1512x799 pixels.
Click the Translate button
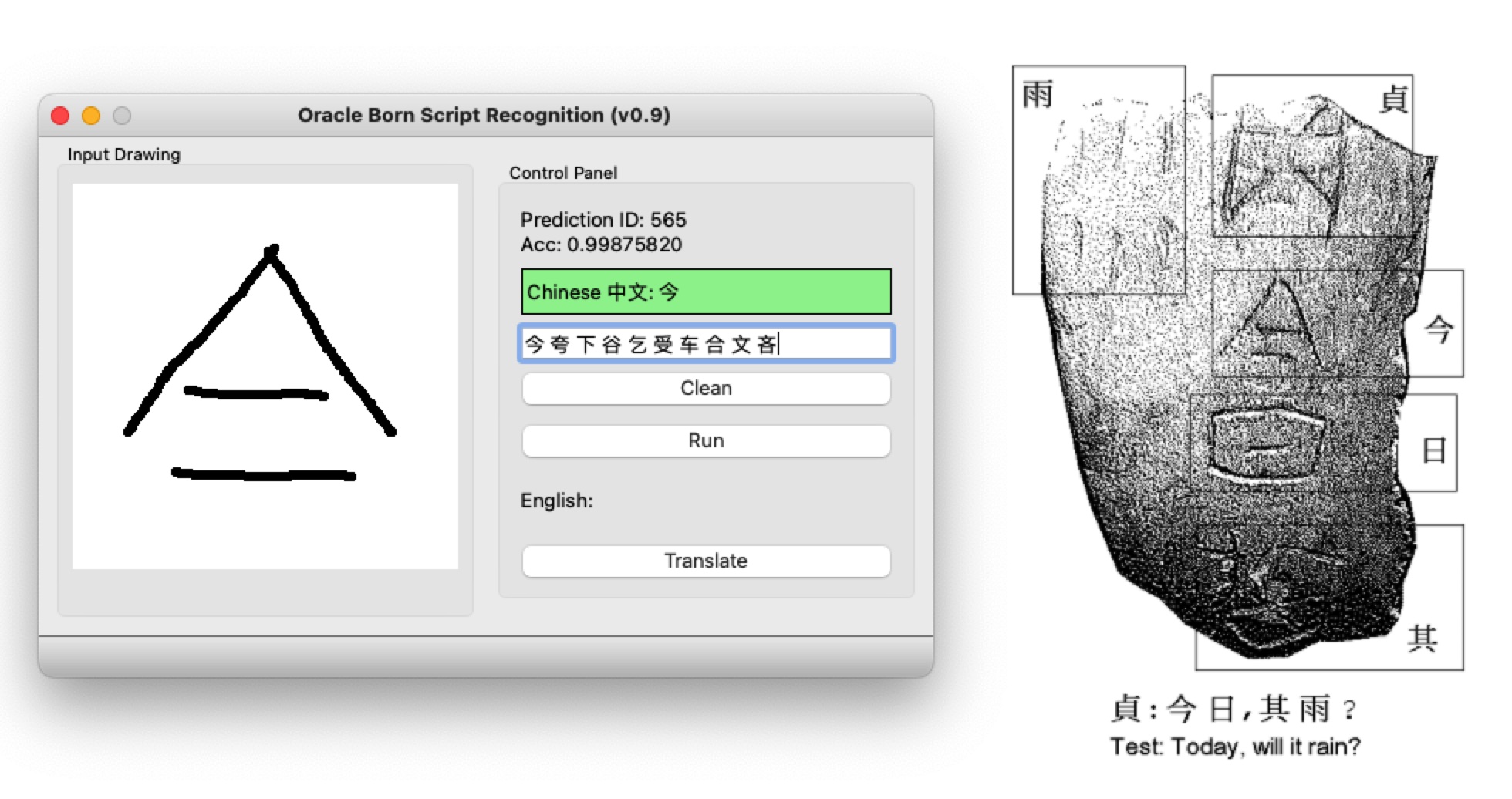pos(705,561)
